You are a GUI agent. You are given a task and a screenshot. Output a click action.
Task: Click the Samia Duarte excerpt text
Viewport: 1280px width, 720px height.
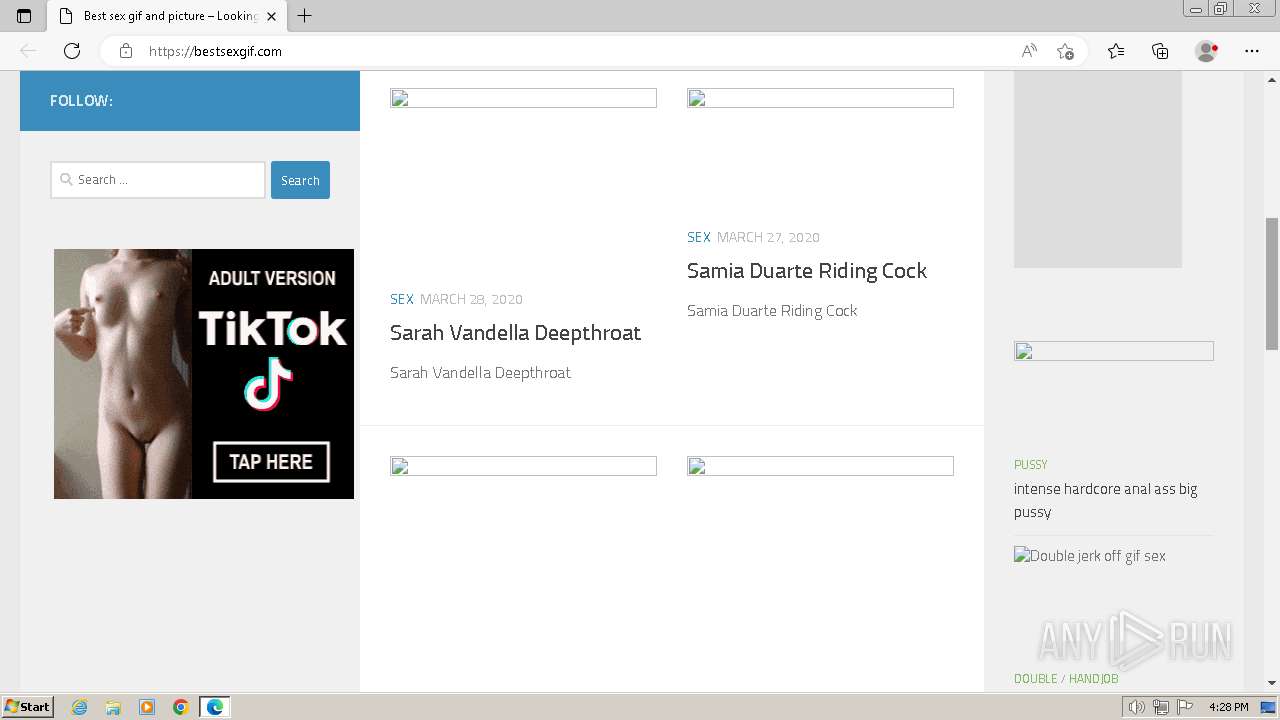[772, 311]
